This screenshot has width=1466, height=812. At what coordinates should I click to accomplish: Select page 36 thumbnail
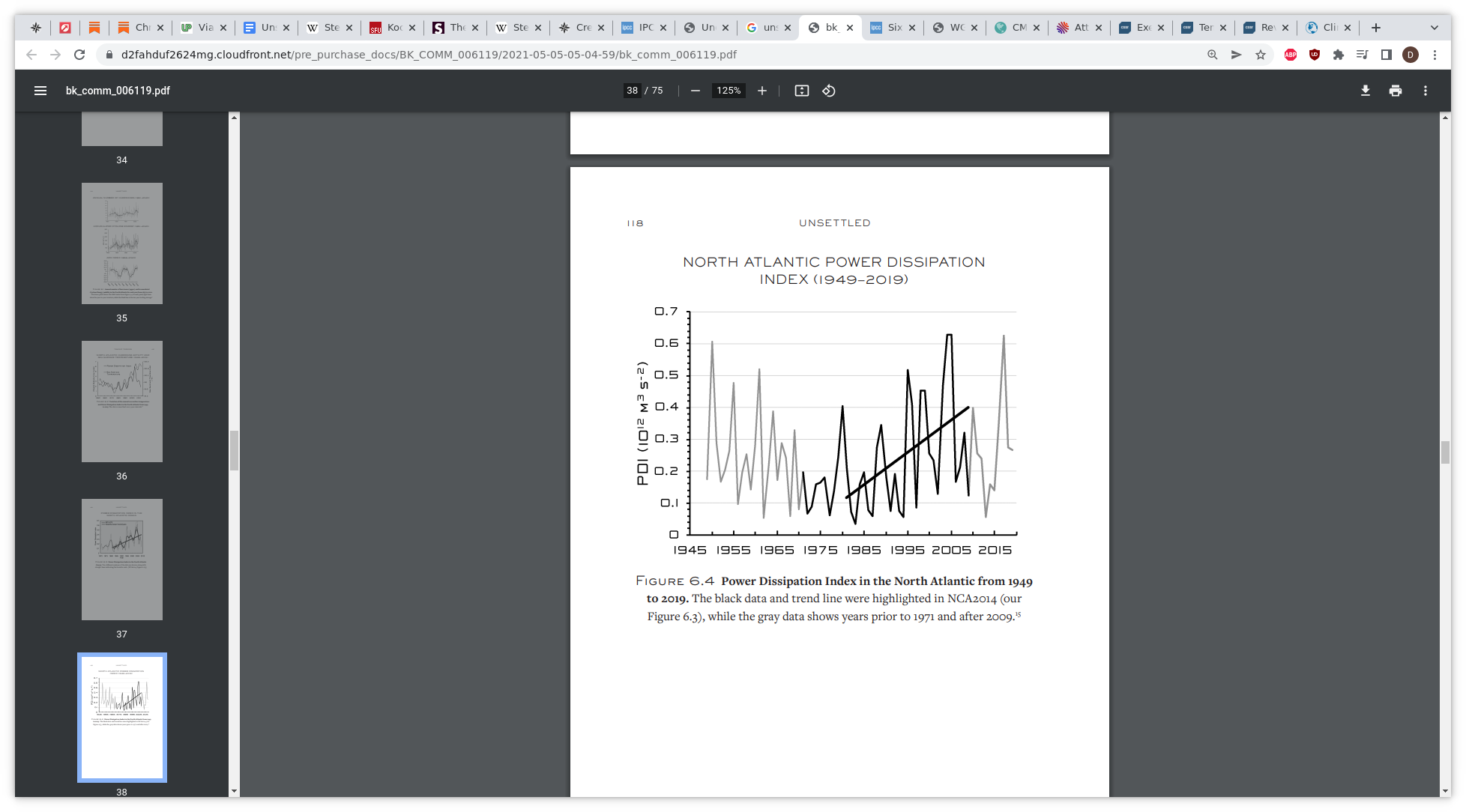[122, 402]
